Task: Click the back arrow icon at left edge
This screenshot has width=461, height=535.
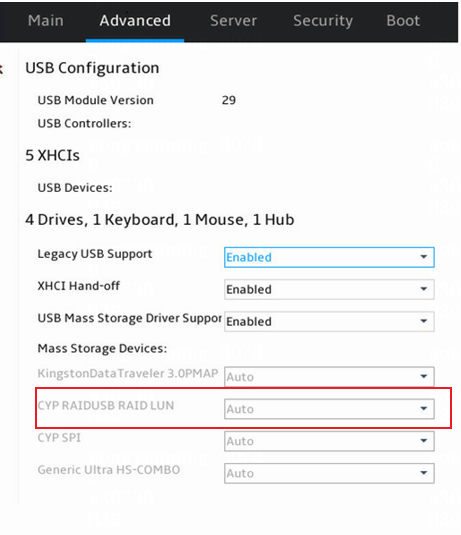Action: (x=1, y=69)
